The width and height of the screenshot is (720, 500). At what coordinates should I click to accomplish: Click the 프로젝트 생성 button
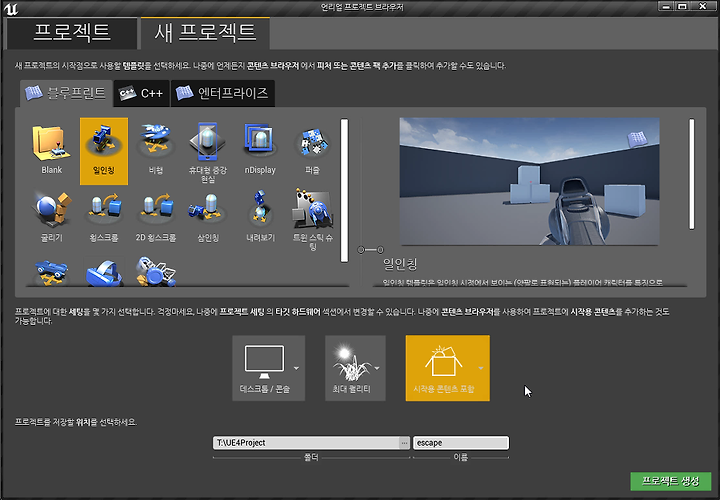(670, 481)
